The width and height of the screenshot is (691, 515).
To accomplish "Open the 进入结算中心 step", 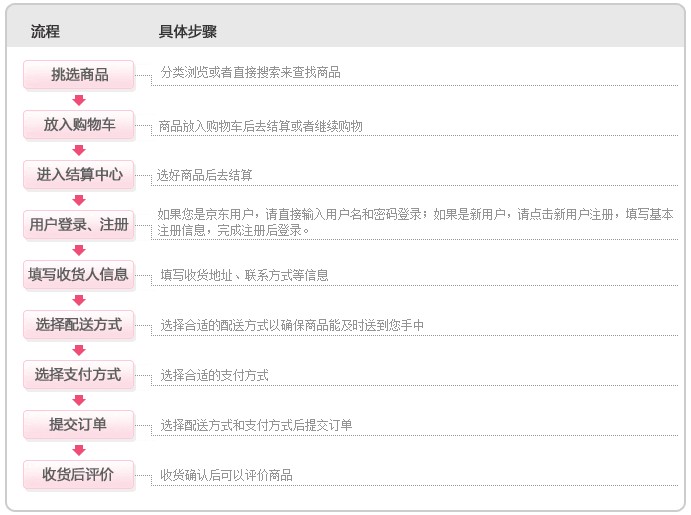I will [x=79, y=174].
